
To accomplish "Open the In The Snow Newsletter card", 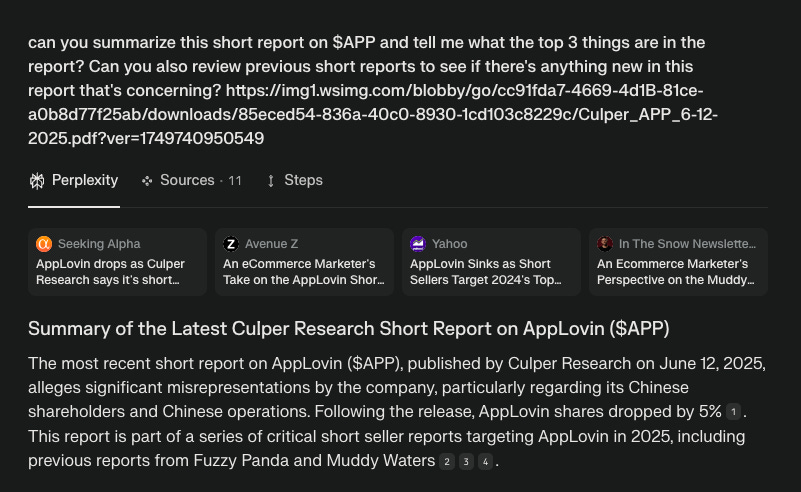I will [x=678, y=262].
